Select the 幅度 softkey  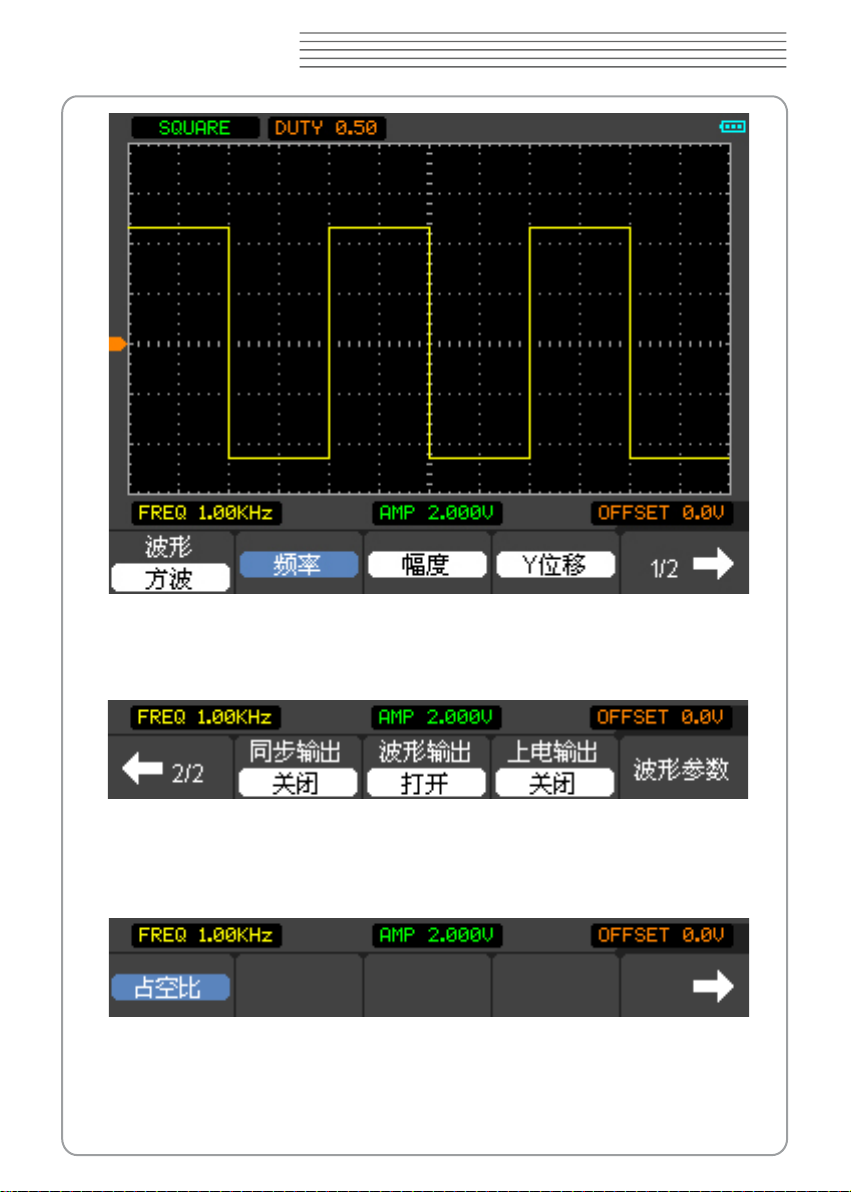pos(427,565)
